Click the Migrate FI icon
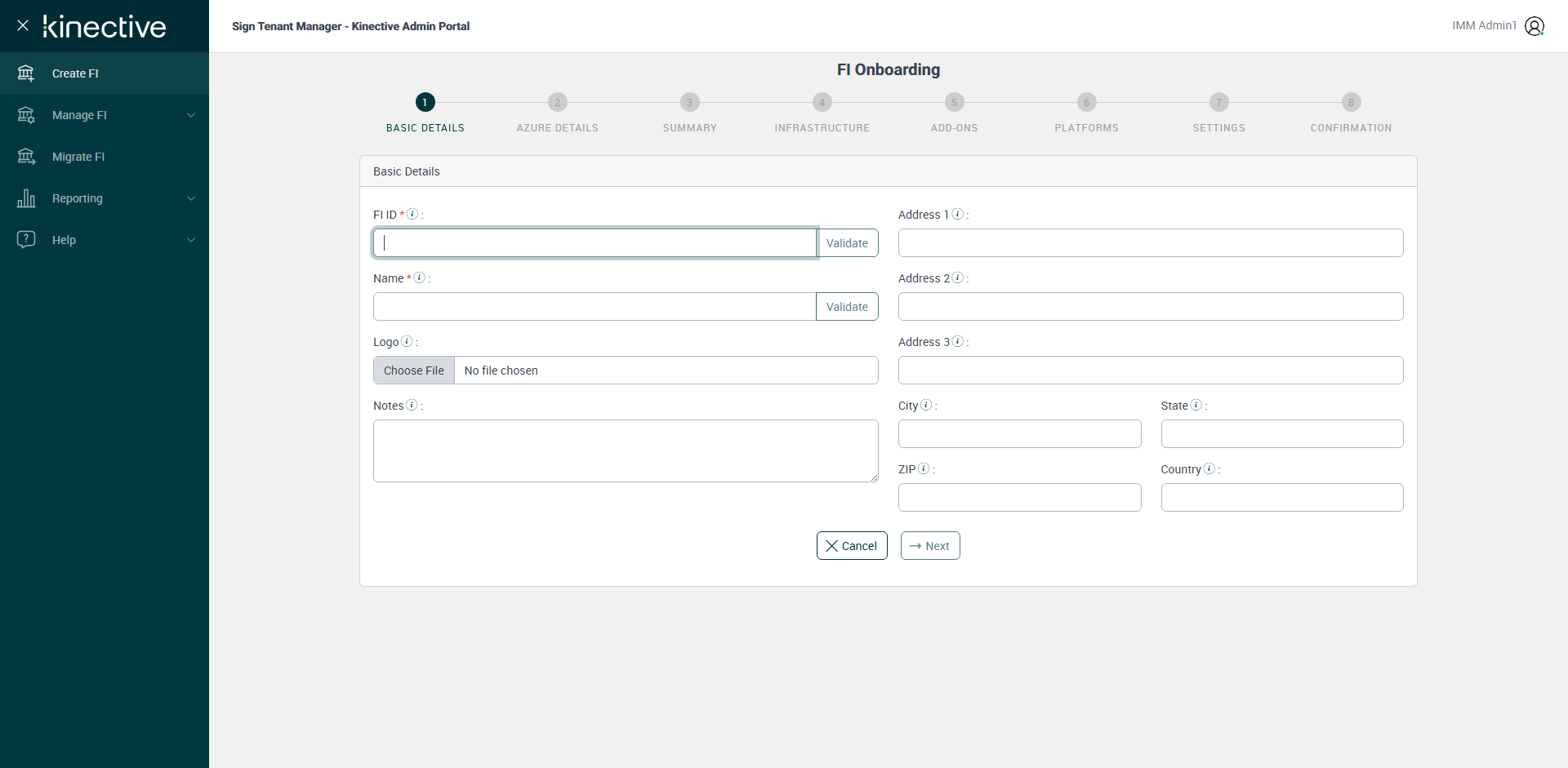 pyautogui.click(x=26, y=157)
